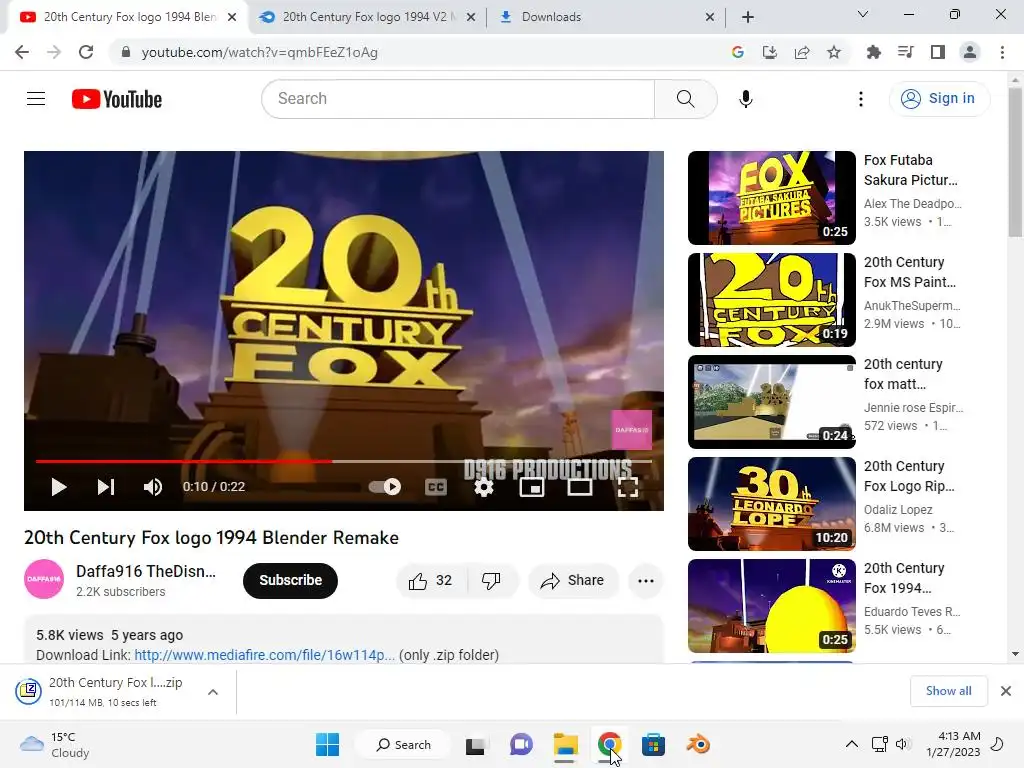The image size is (1024, 768).
Task: Subscribe to Daffa916 channel
Action: pyautogui.click(x=291, y=581)
